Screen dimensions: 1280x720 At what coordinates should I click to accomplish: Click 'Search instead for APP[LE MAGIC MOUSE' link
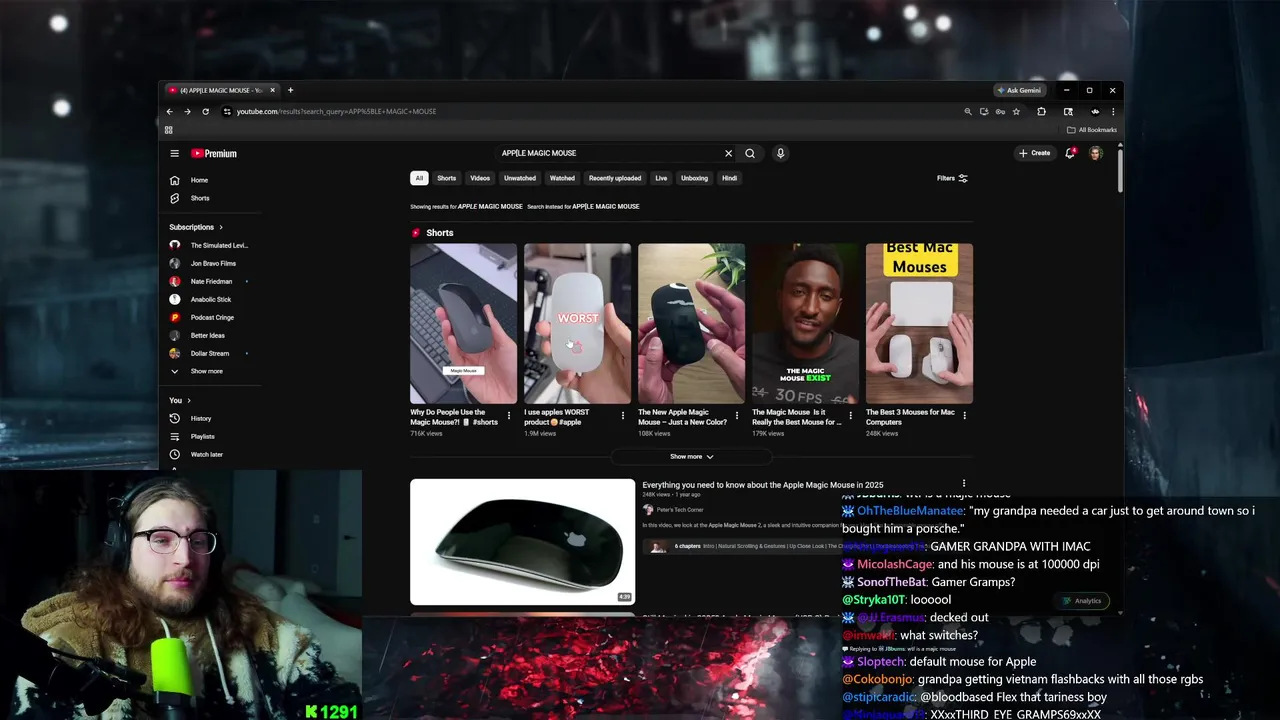tap(583, 206)
